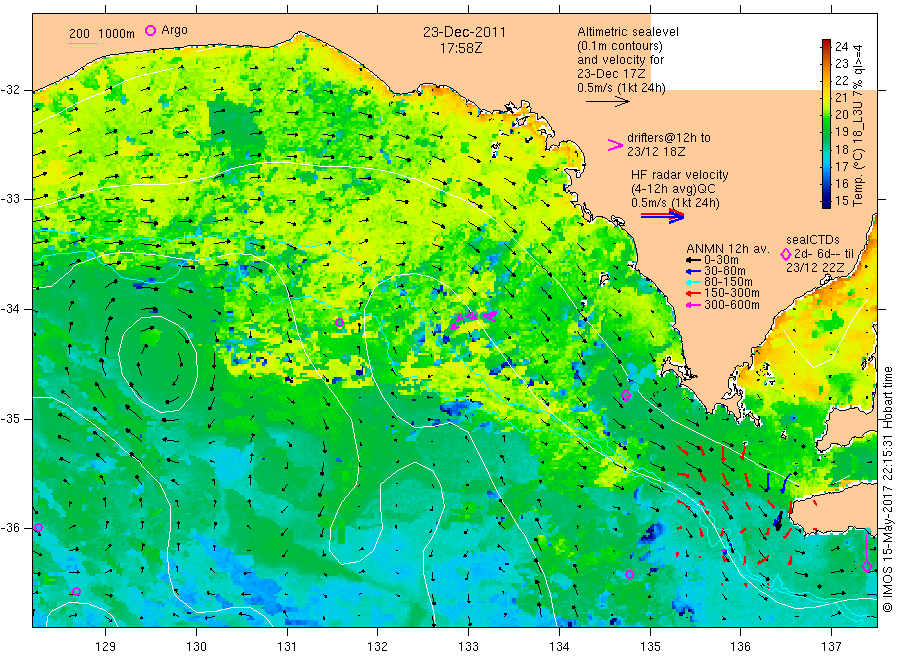
Task: Click the latitude label '-36'
Action: (x=10, y=528)
